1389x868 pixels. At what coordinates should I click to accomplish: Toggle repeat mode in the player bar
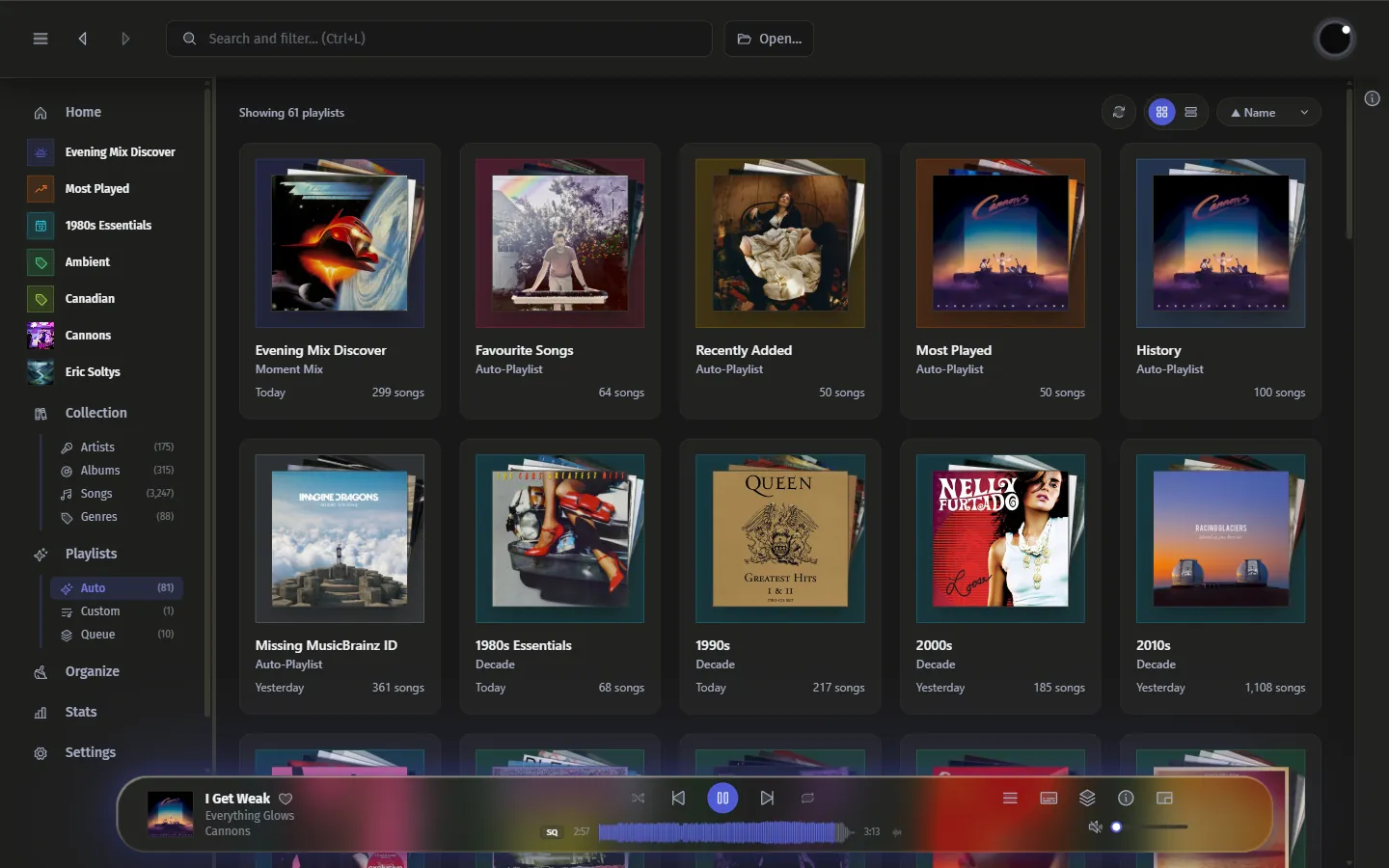click(x=807, y=799)
